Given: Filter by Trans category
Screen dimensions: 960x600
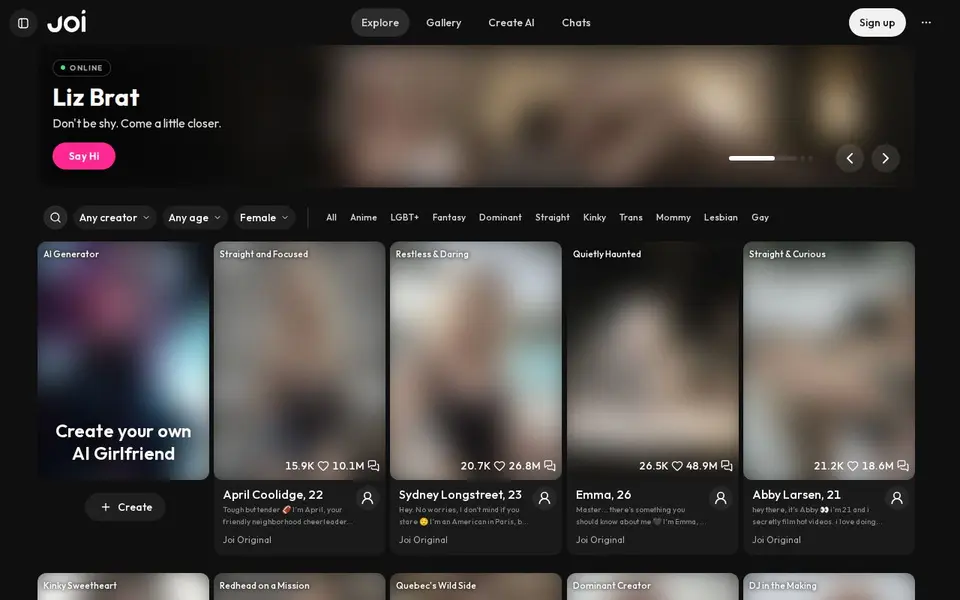Looking at the screenshot, I should (x=631, y=217).
